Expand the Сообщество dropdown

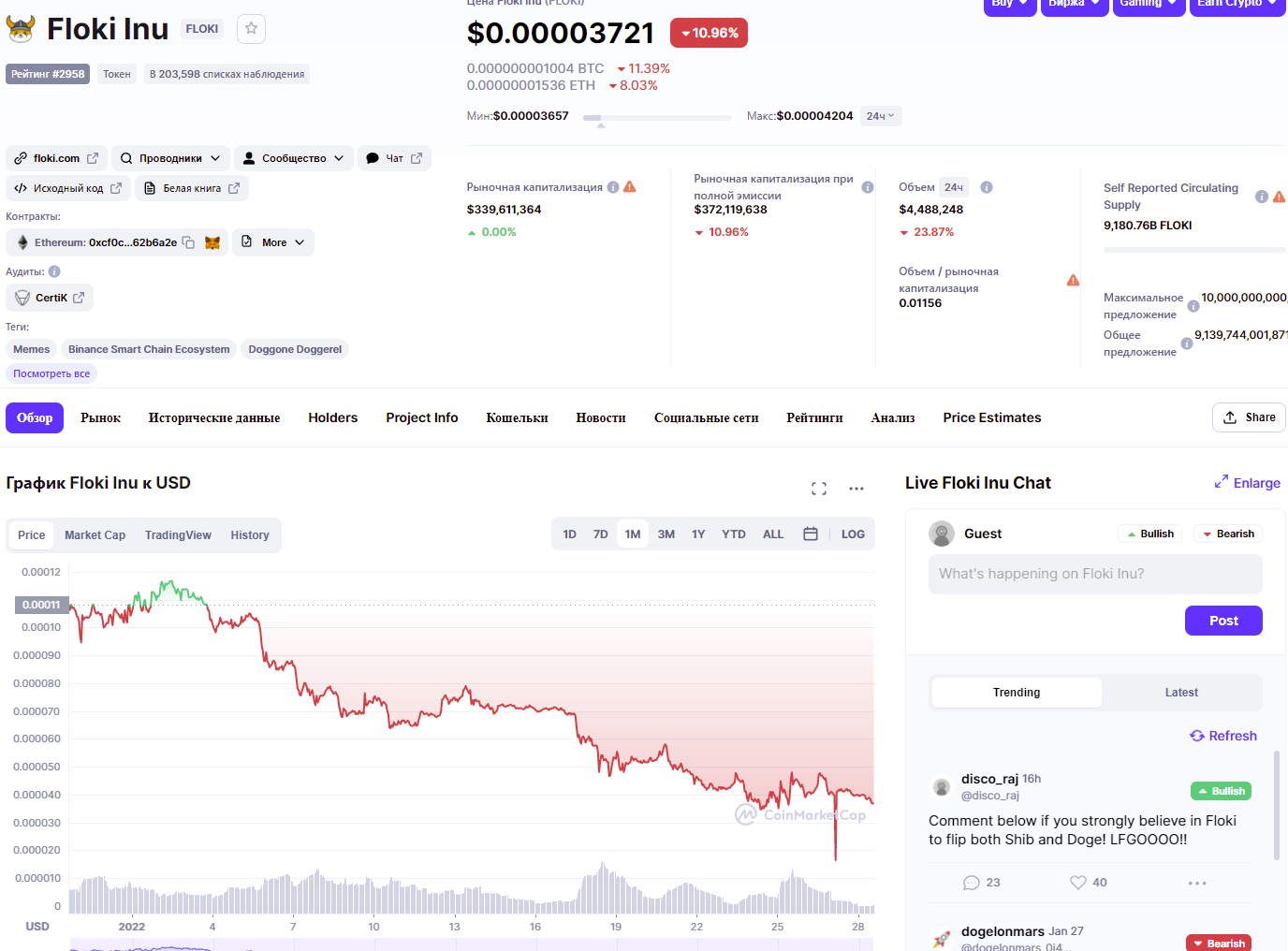(294, 158)
